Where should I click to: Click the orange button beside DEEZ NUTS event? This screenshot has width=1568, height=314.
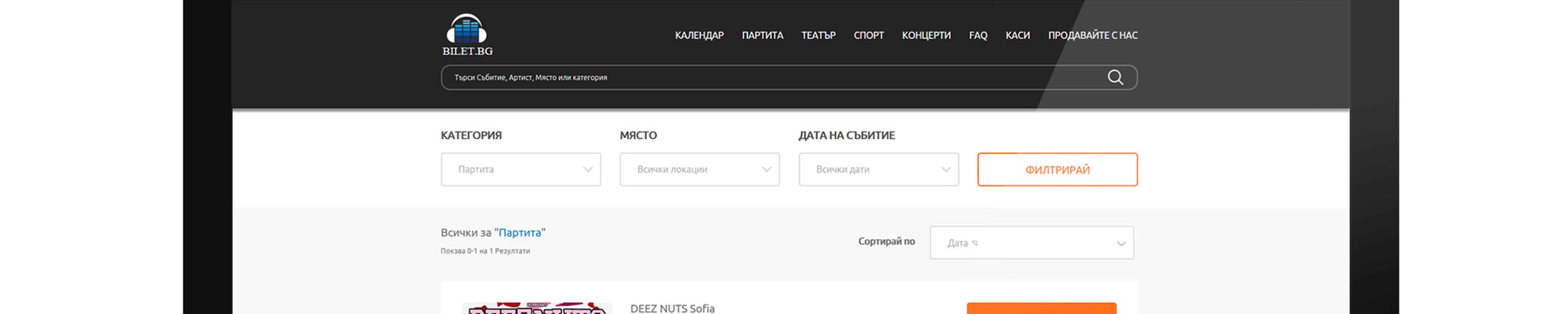coord(1040,309)
